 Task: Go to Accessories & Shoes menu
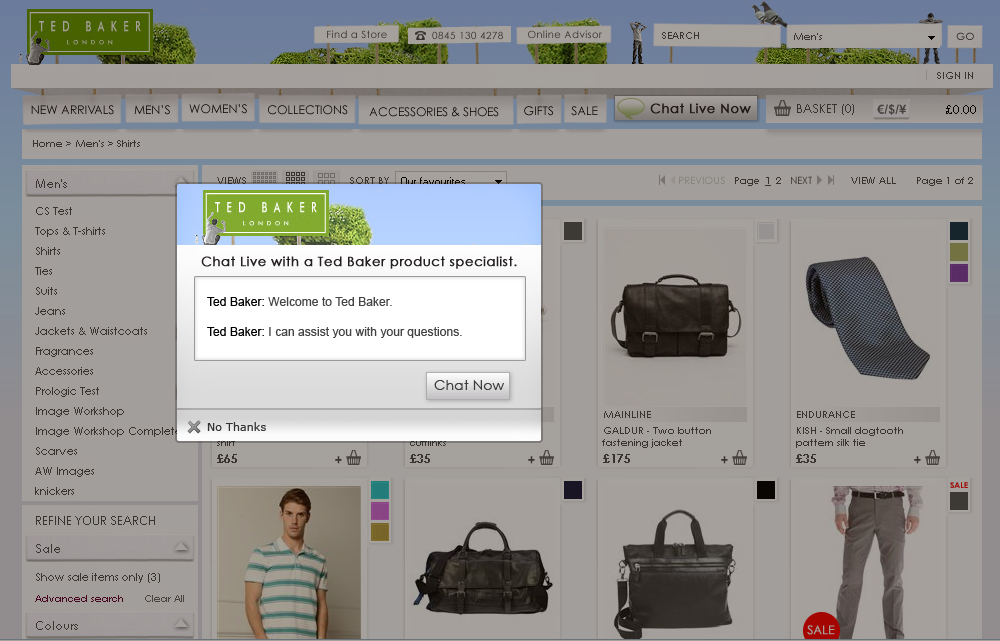(x=434, y=111)
